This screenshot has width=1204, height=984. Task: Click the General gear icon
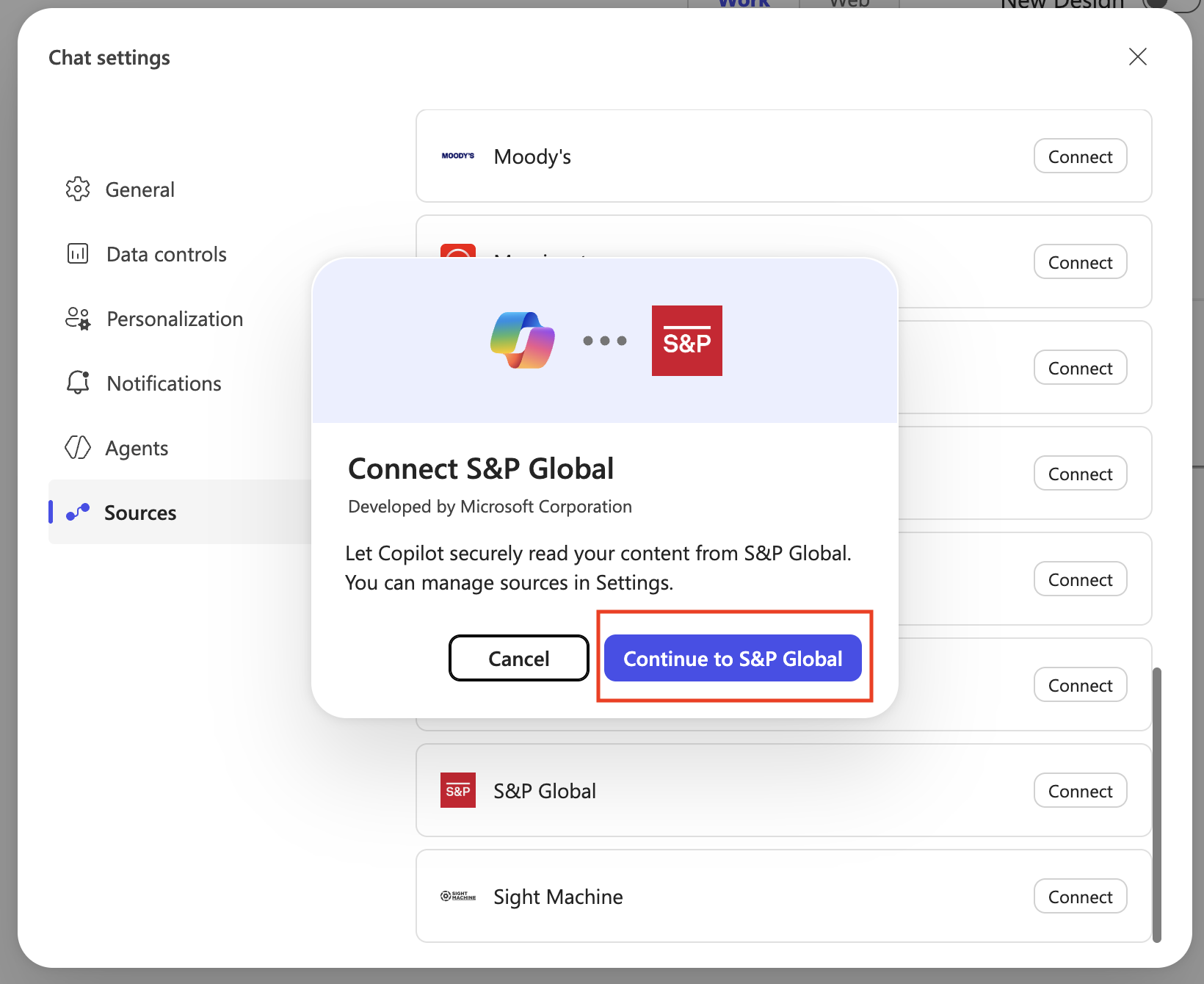pos(78,189)
